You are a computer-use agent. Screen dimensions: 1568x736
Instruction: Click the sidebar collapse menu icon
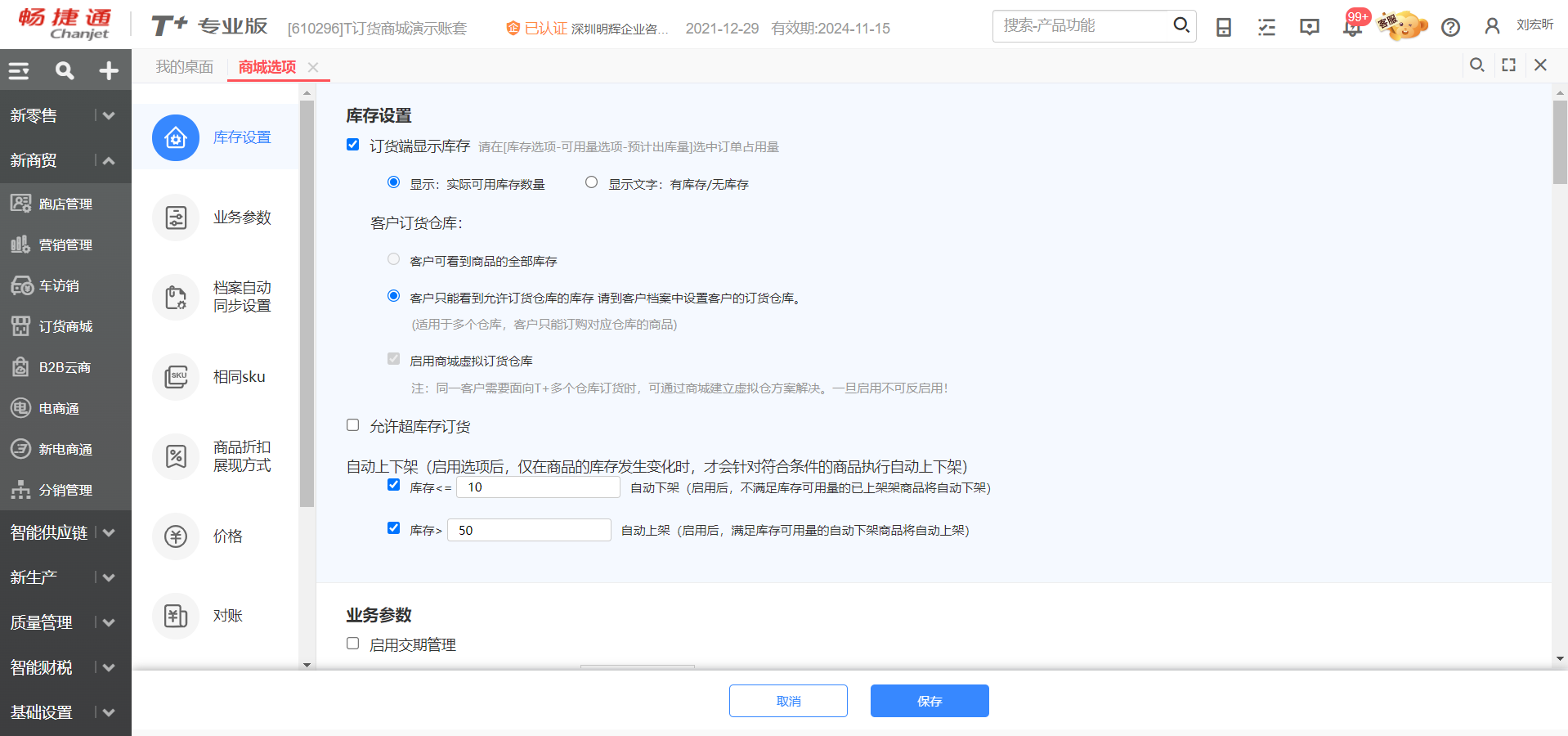coord(20,71)
